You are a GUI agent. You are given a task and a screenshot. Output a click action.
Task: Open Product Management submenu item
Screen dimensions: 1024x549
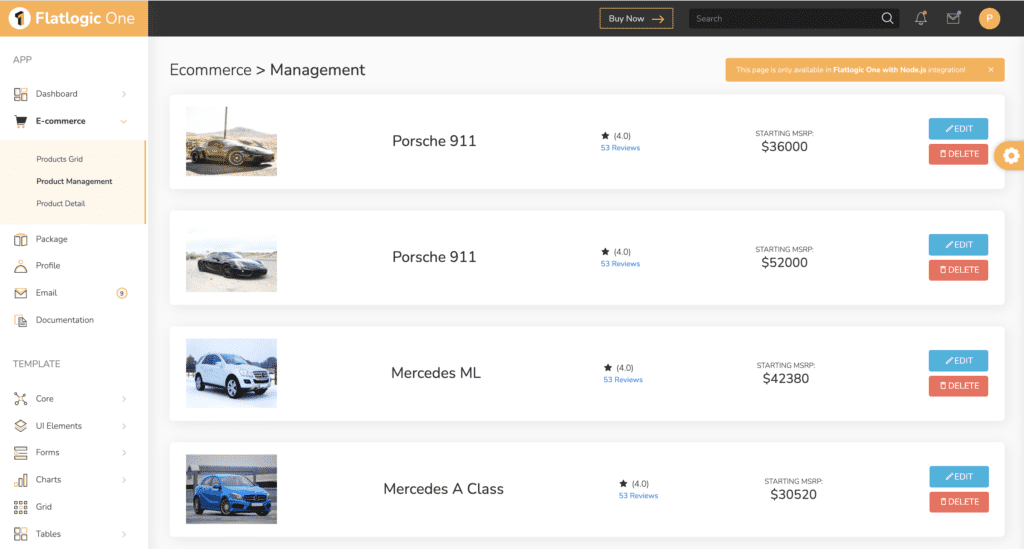74,181
